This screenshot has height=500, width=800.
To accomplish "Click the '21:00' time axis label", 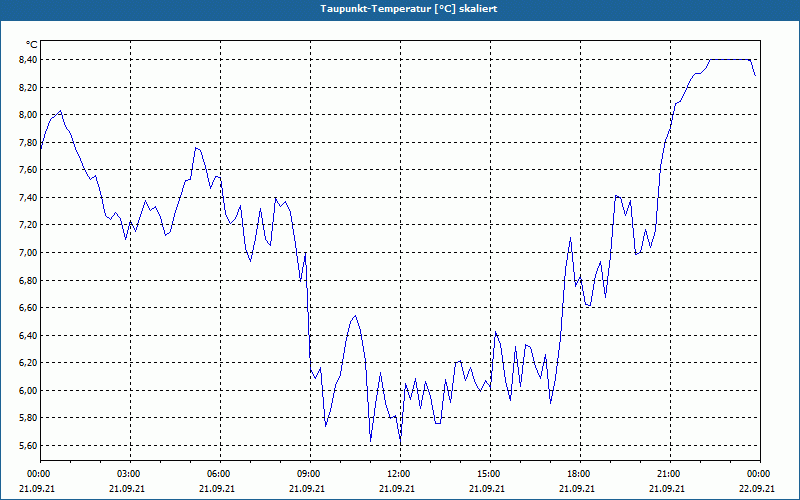I will [x=670, y=473].
